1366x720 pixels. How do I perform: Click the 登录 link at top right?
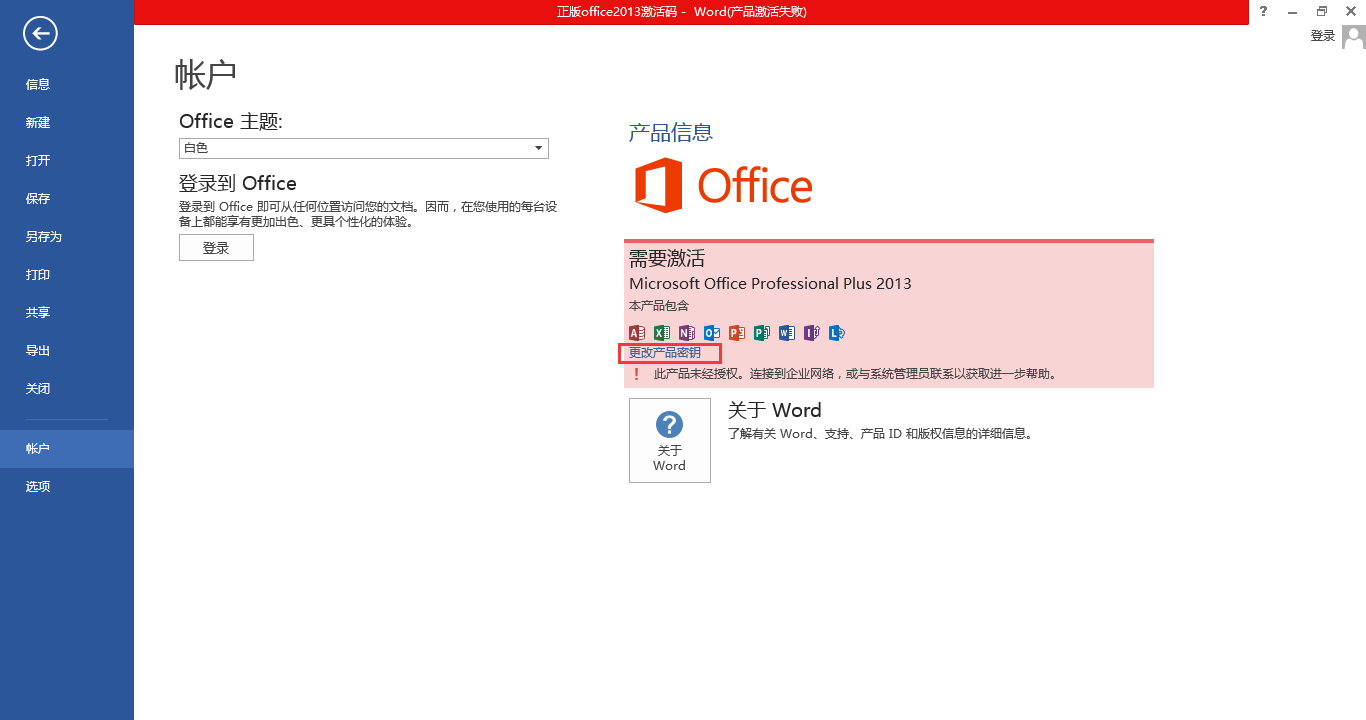(x=1321, y=34)
